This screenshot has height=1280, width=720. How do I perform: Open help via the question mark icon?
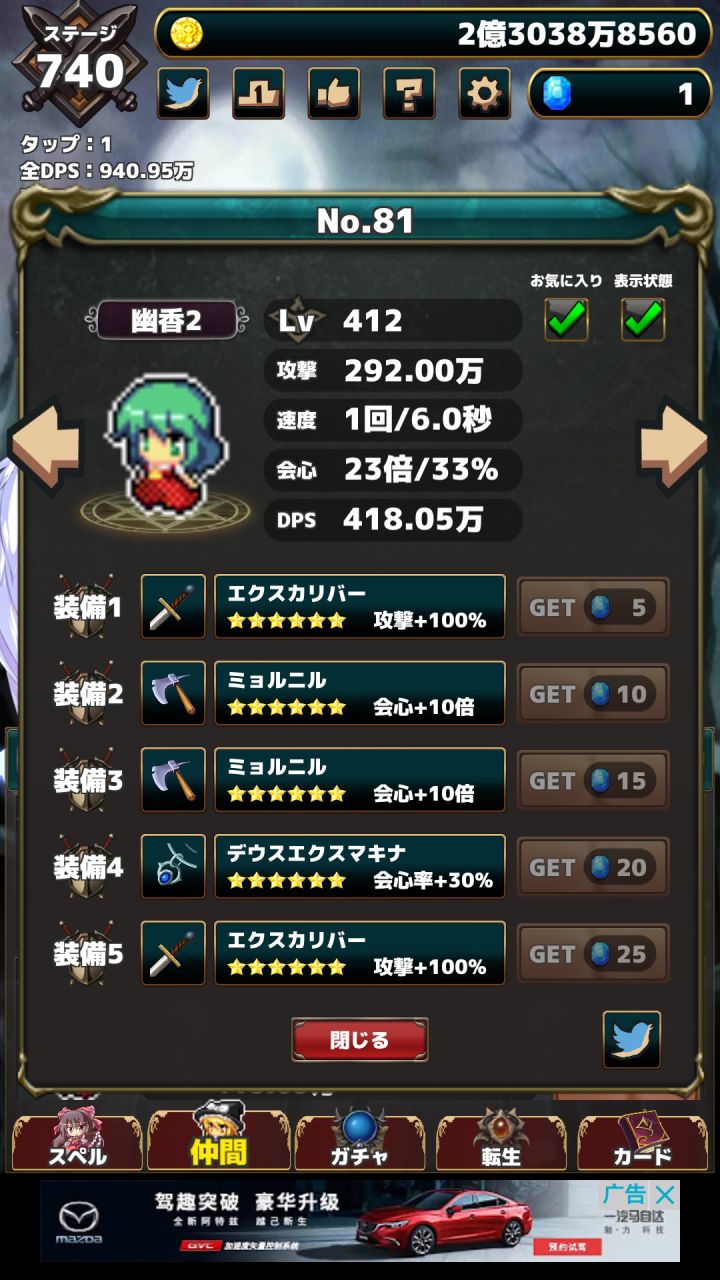409,94
